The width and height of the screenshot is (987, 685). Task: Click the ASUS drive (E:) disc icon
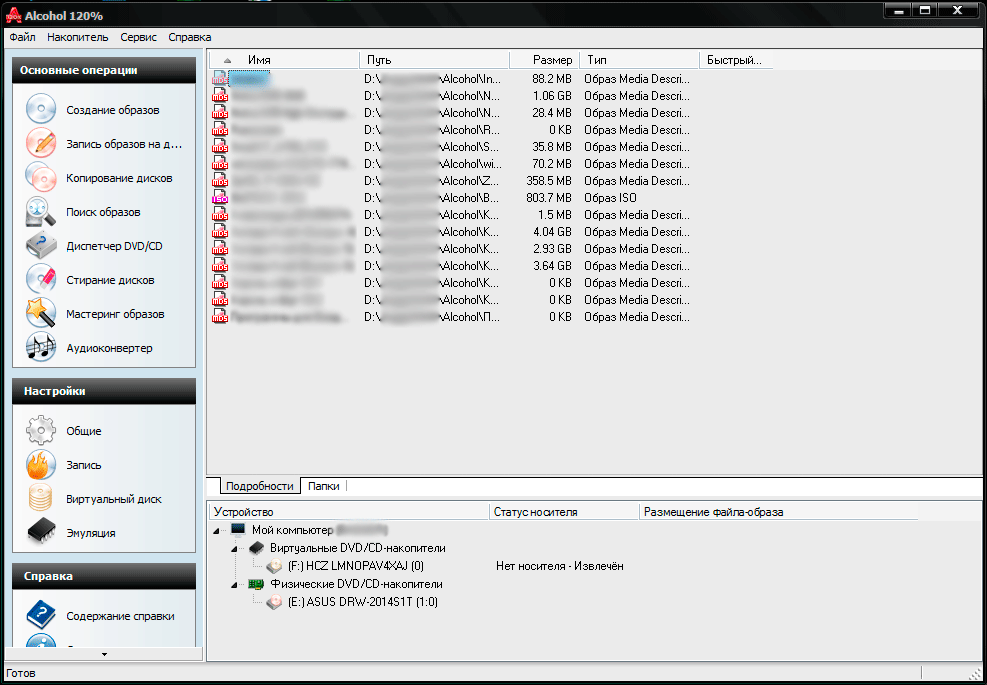coord(274,602)
